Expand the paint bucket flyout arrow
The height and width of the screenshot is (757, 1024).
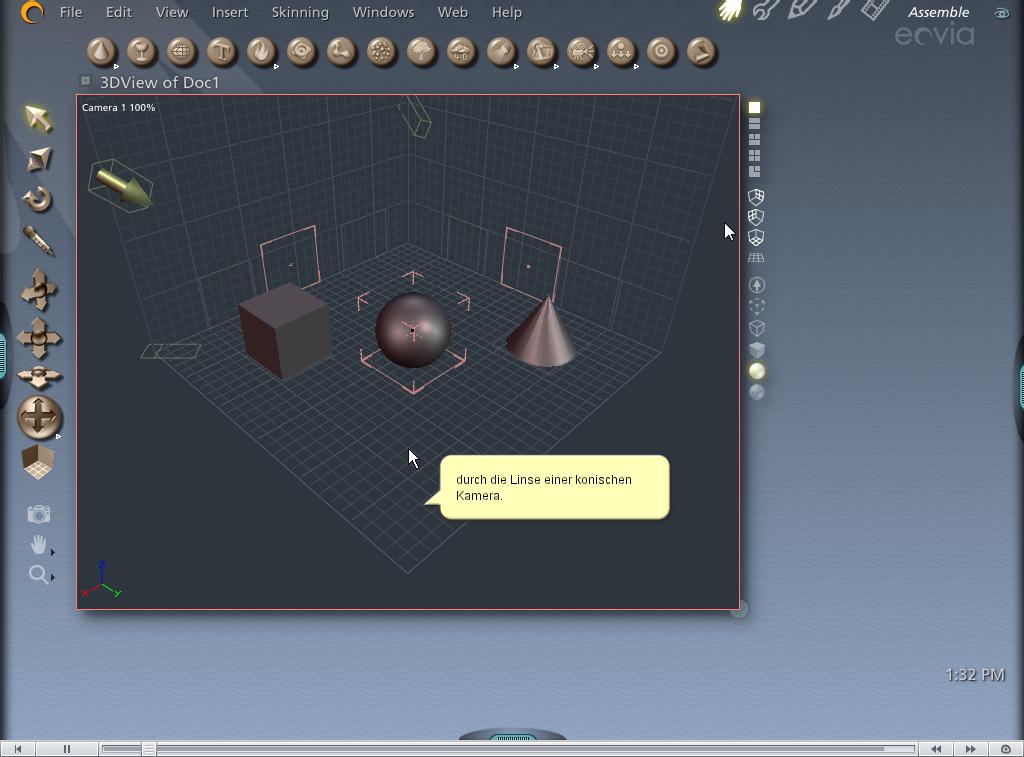(x=516, y=66)
